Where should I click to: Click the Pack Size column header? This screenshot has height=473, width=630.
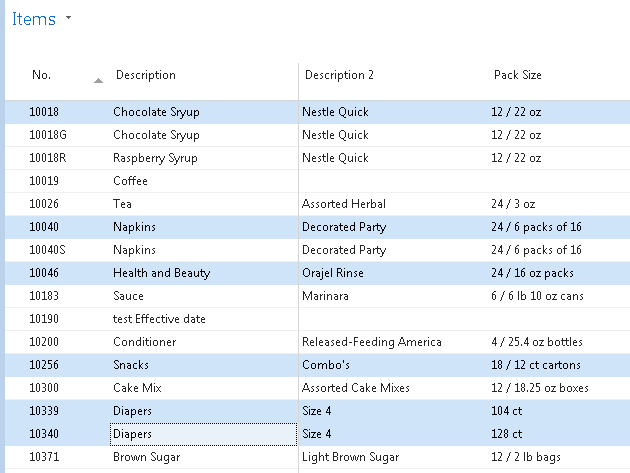(518, 75)
